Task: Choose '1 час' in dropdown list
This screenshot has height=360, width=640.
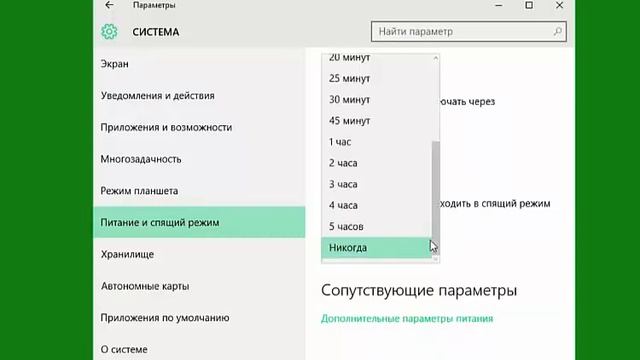Action: point(376,142)
